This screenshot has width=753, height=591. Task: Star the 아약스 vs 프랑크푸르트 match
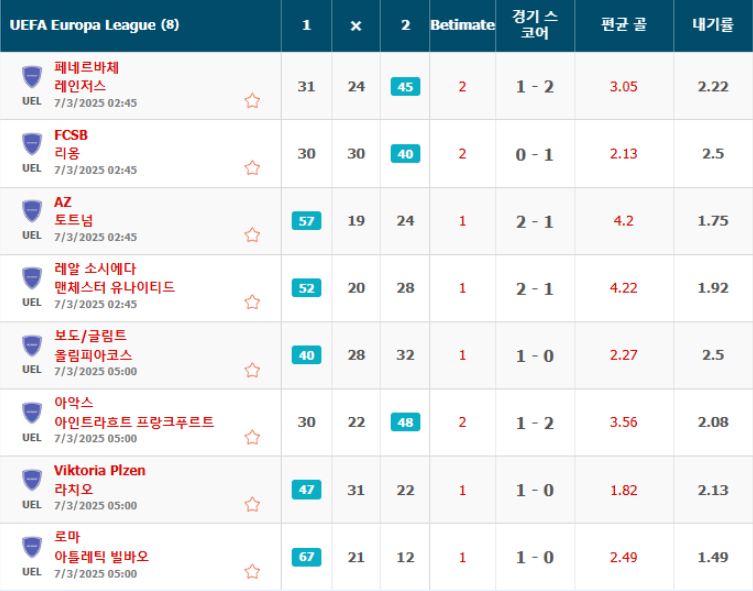[x=252, y=437]
